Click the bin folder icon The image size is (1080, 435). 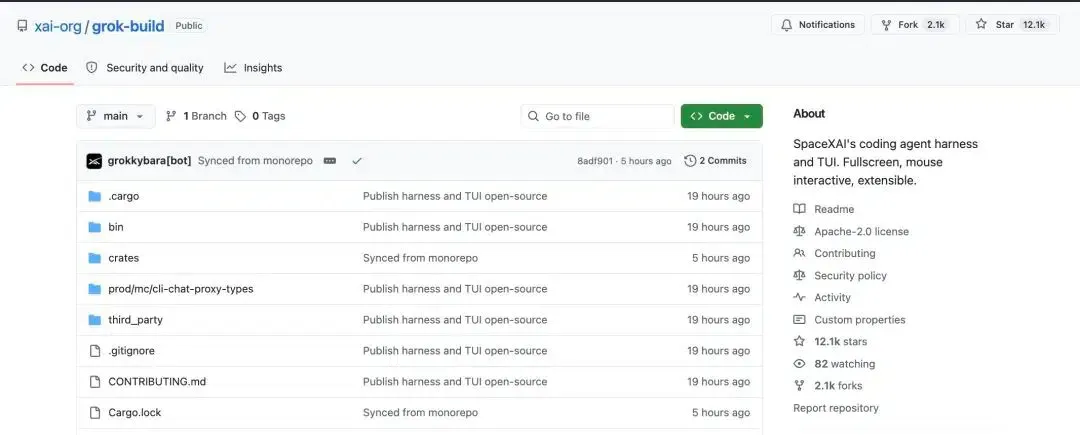point(95,227)
